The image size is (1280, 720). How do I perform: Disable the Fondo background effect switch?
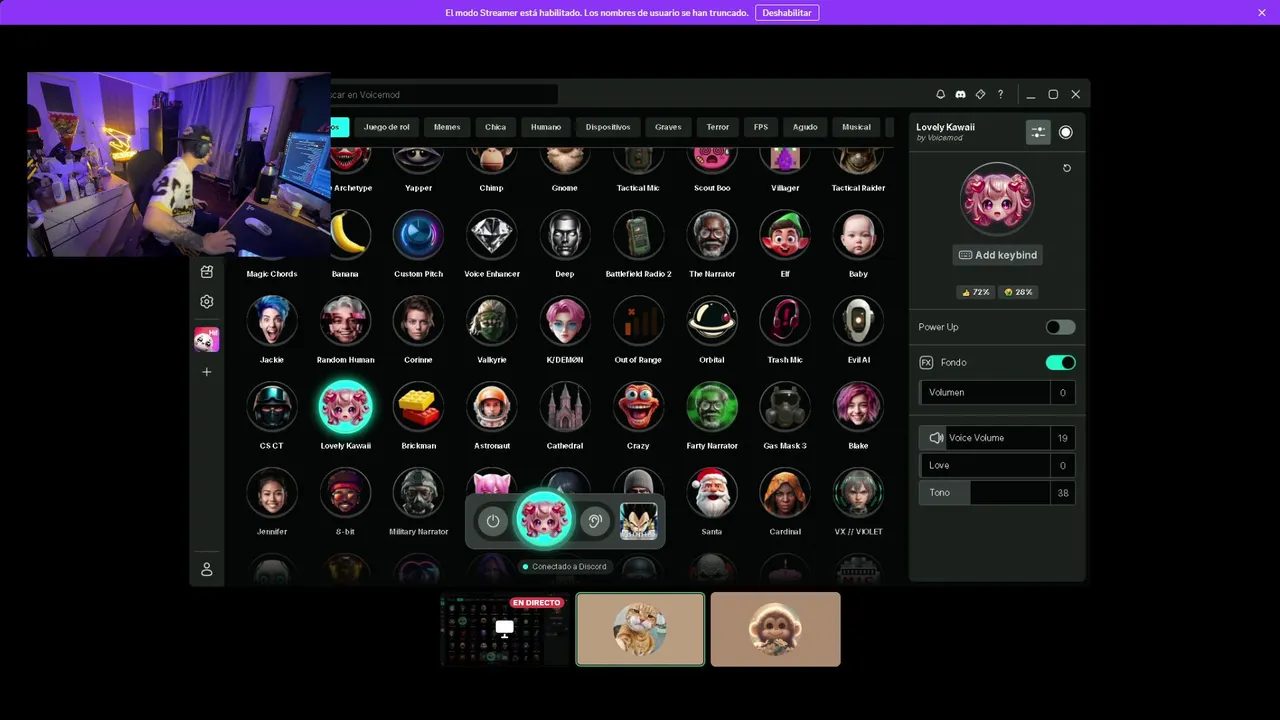1060,362
